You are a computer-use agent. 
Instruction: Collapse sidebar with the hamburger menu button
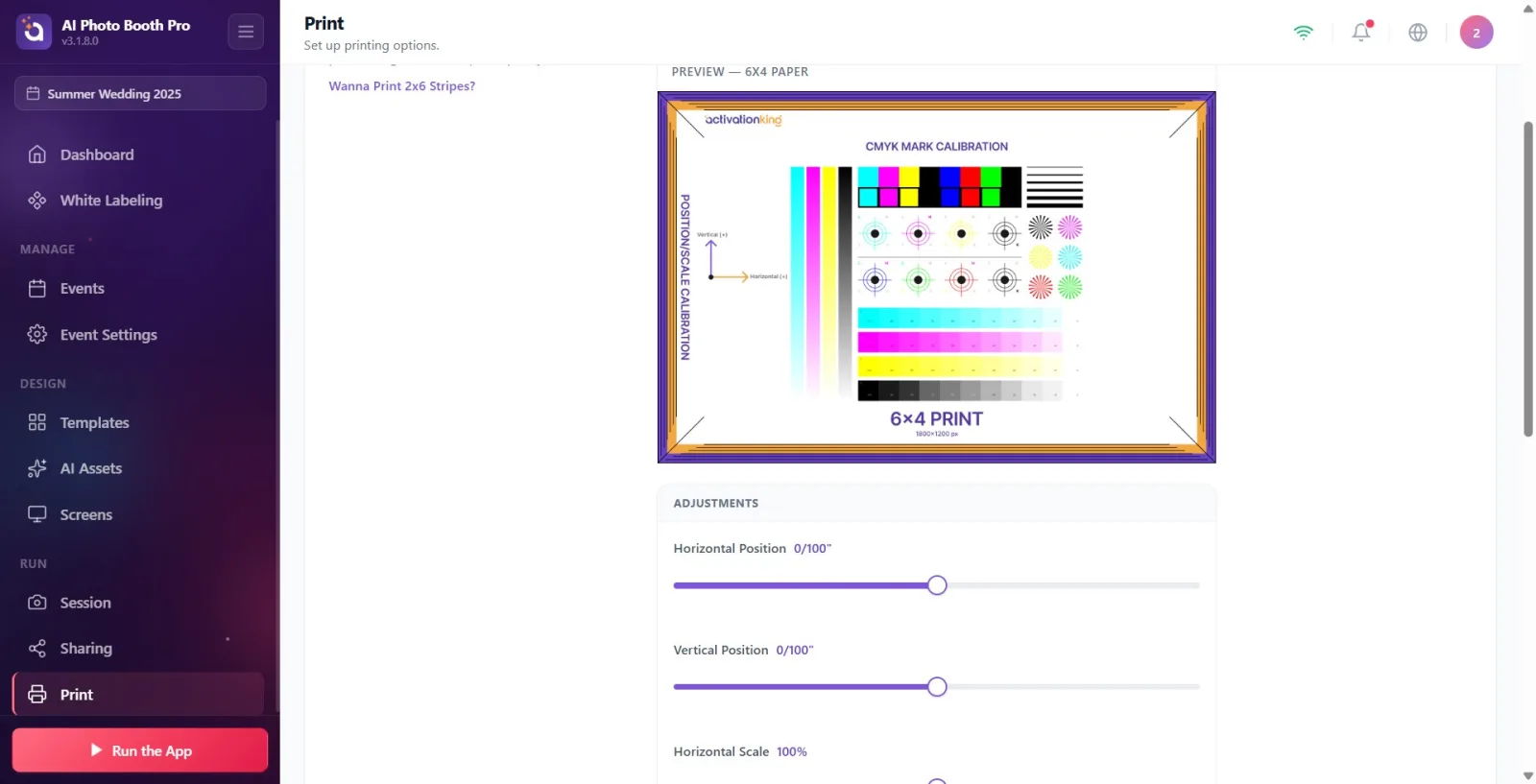tap(246, 32)
